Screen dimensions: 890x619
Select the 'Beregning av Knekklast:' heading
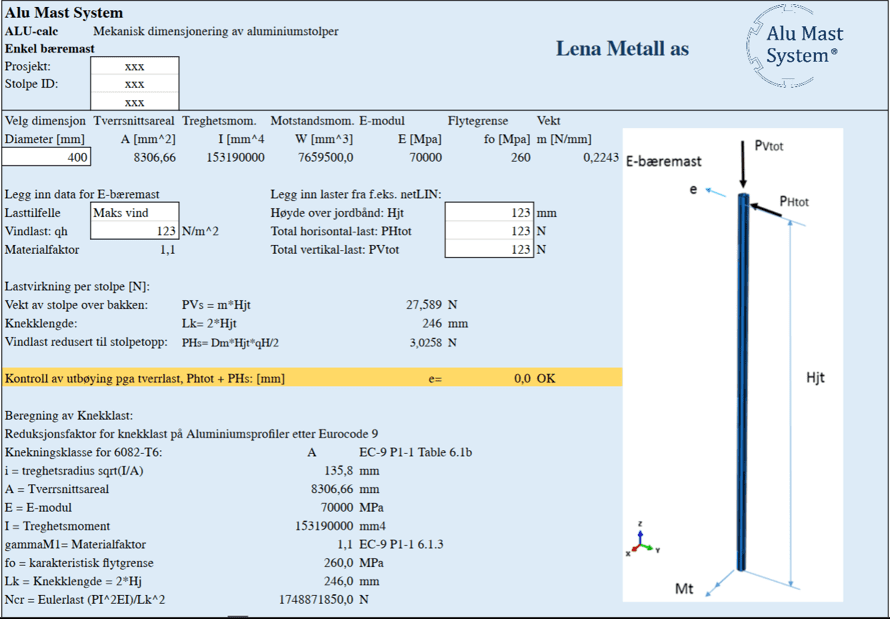click(x=69, y=415)
